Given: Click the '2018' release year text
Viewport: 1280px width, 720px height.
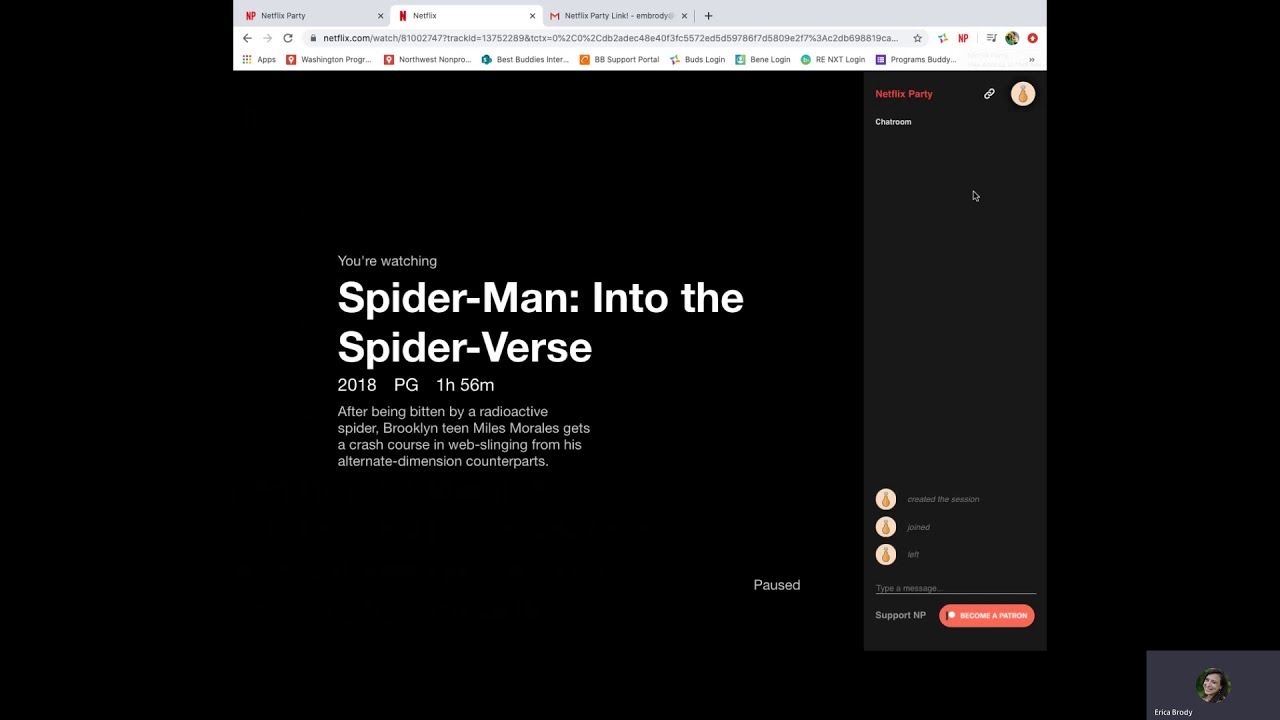Looking at the screenshot, I should 357,385.
